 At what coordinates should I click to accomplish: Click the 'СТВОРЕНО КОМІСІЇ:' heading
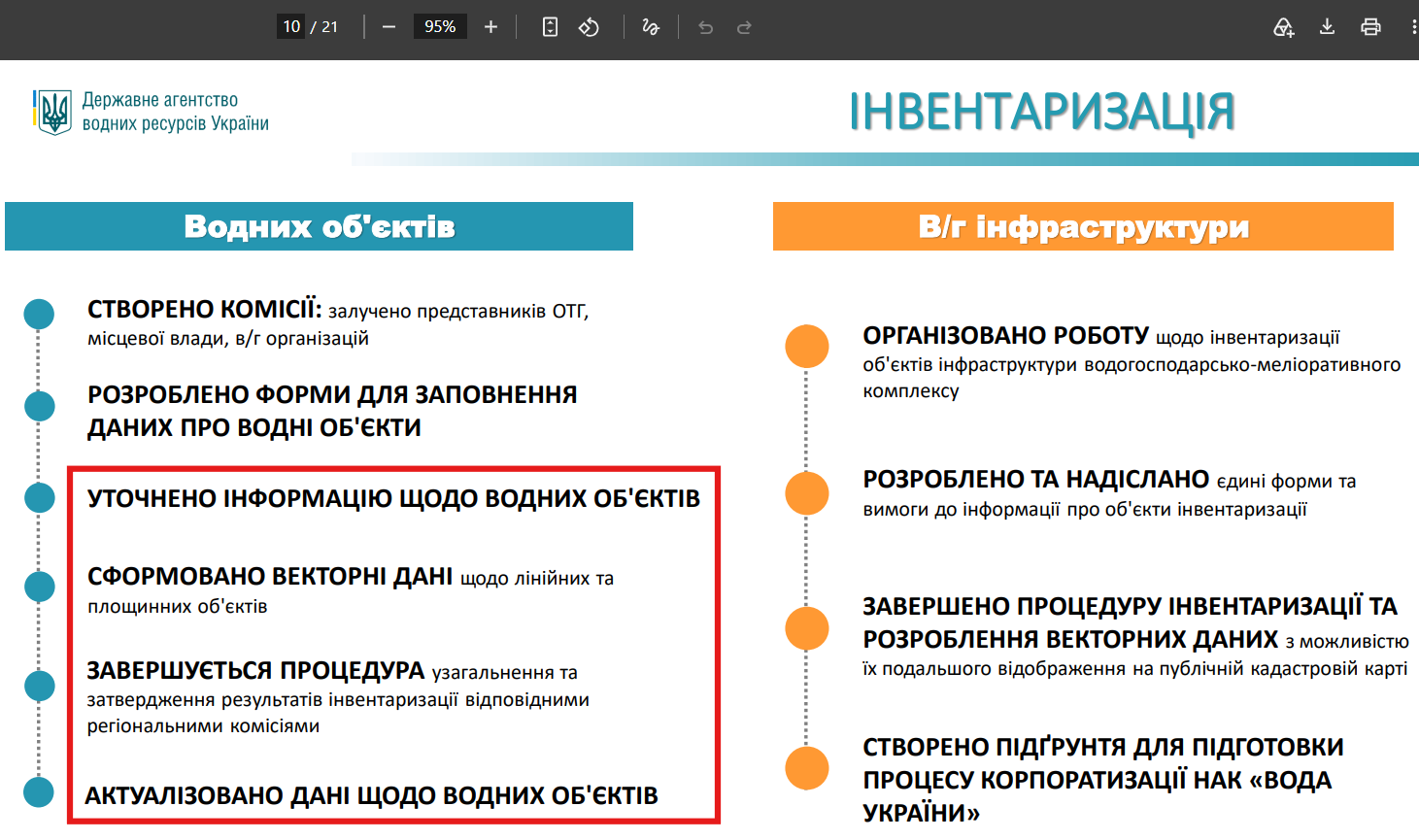pyautogui.click(x=204, y=310)
